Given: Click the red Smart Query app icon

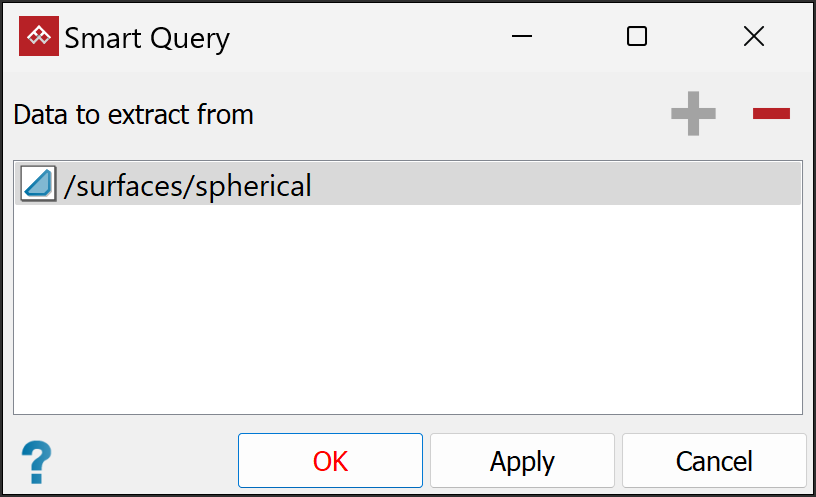Looking at the screenshot, I should coord(38,37).
